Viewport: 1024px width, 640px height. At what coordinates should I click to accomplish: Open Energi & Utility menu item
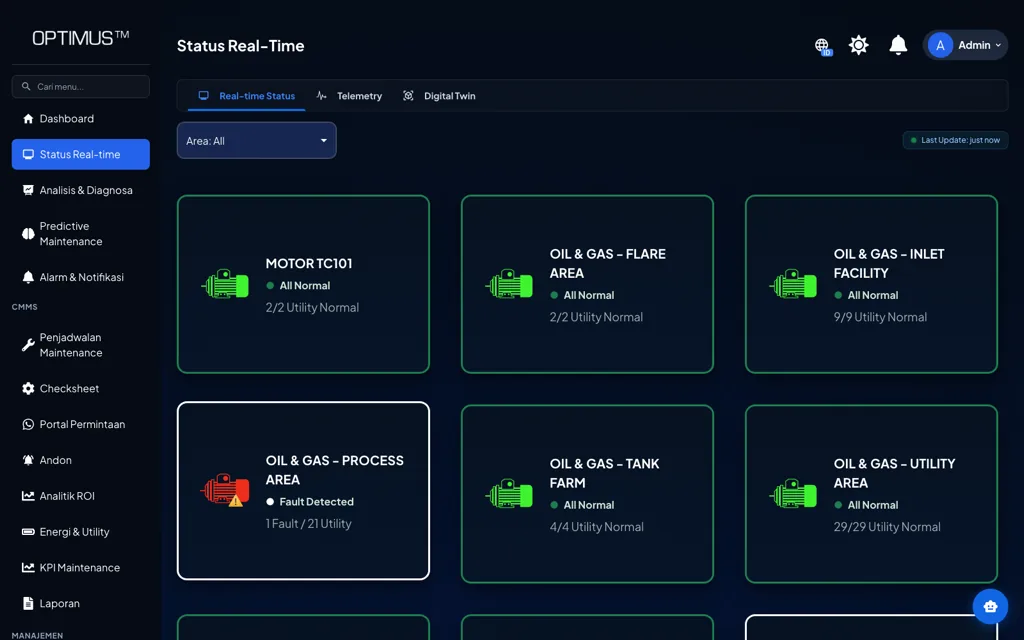80,532
